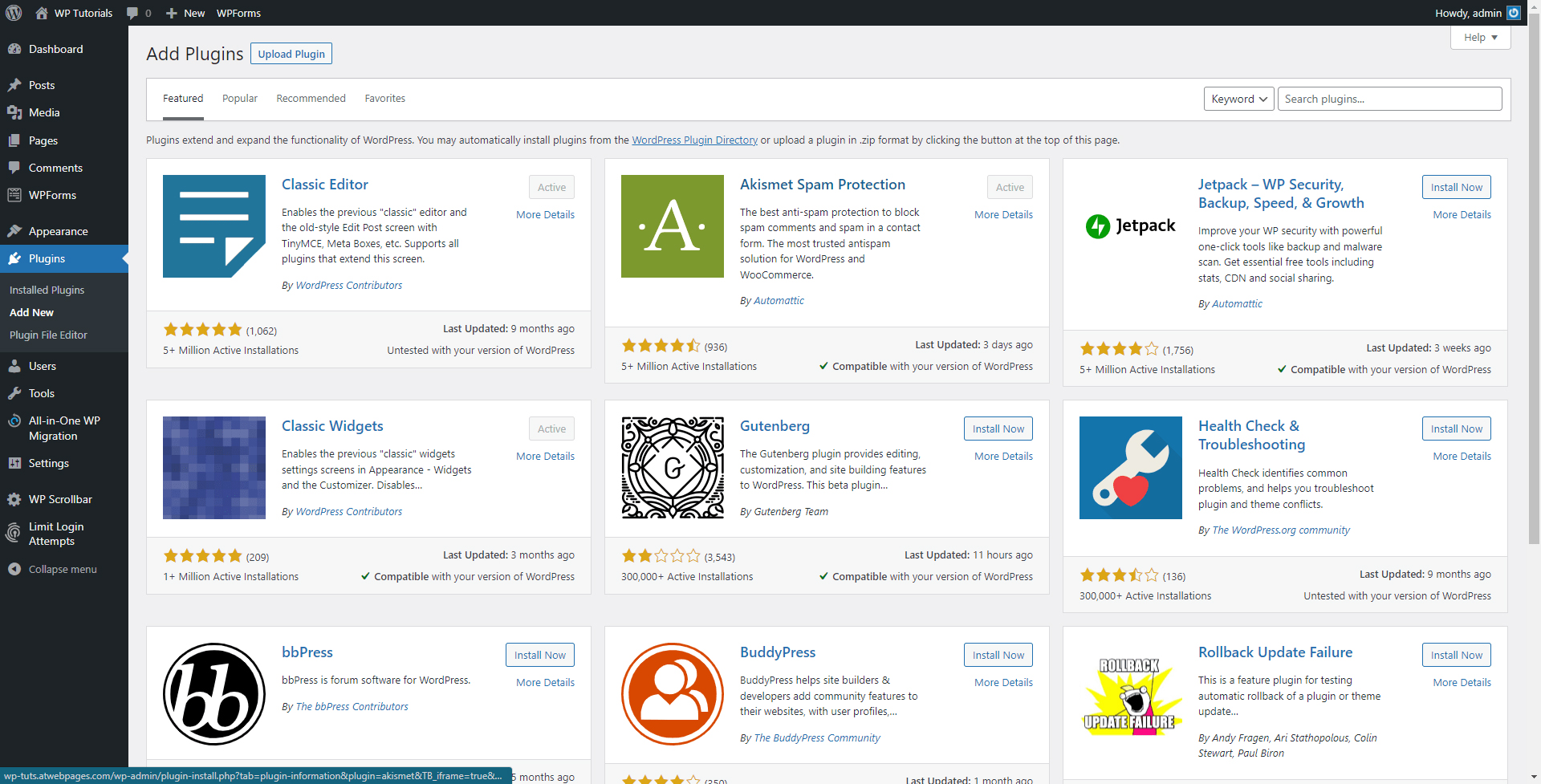Click the Settings sidebar icon
Viewport: 1541px width, 784px height.
[x=14, y=463]
